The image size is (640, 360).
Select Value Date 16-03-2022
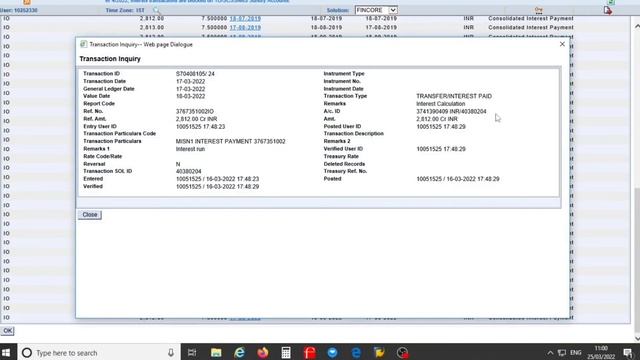click(x=190, y=96)
